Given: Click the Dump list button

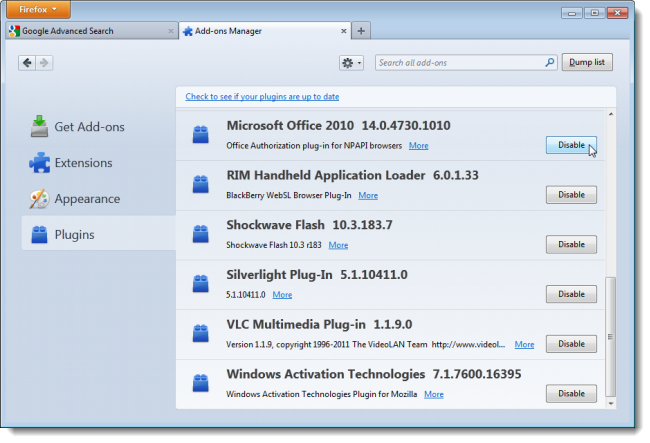Looking at the screenshot, I should coord(587,62).
